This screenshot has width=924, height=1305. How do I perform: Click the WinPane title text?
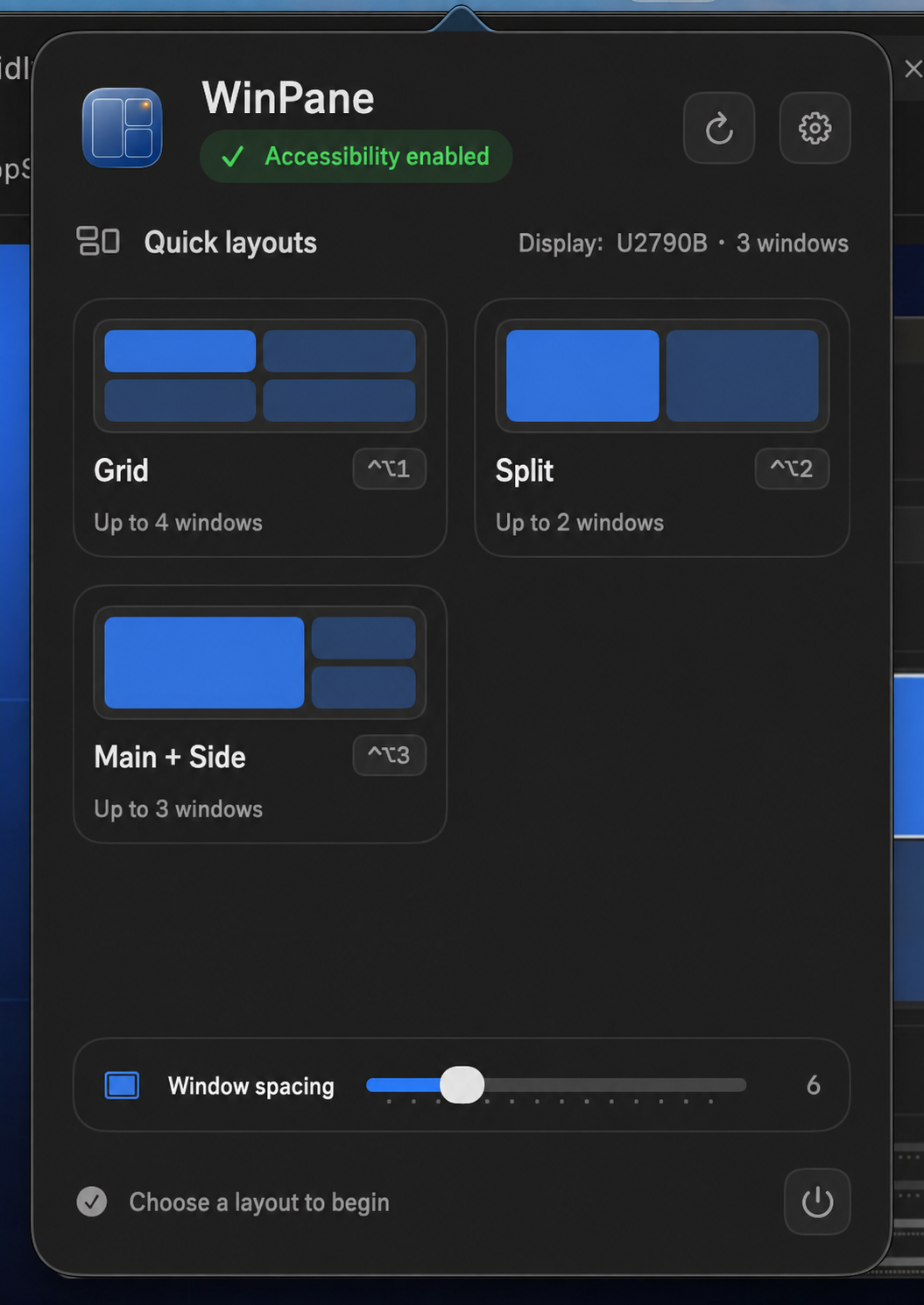pos(288,98)
